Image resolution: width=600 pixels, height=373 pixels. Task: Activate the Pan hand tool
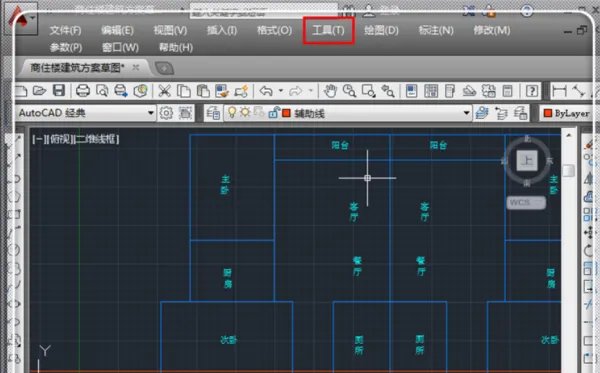330,91
